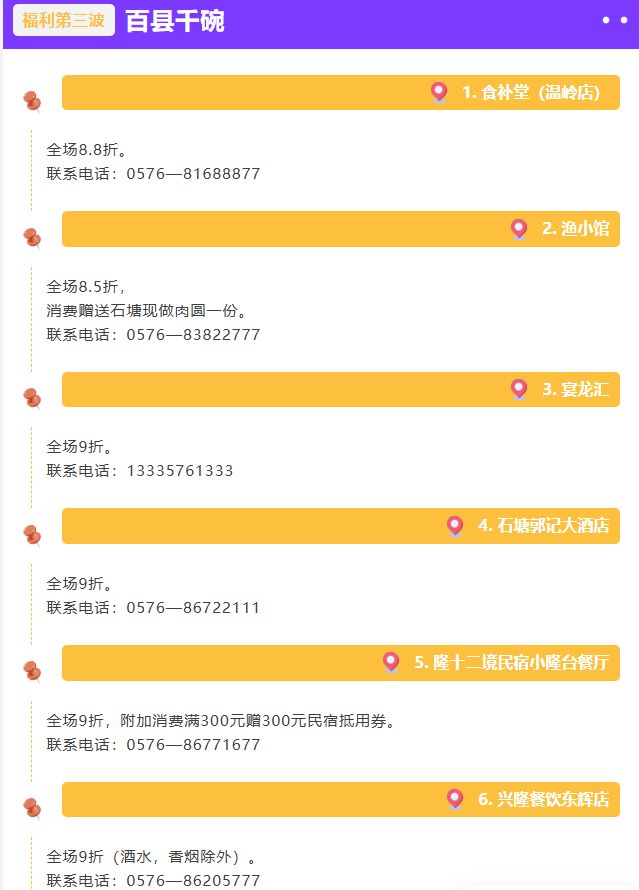The width and height of the screenshot is (639, 890).
Task: Tap mobile number 13335761333
Action: click(180, 471)
